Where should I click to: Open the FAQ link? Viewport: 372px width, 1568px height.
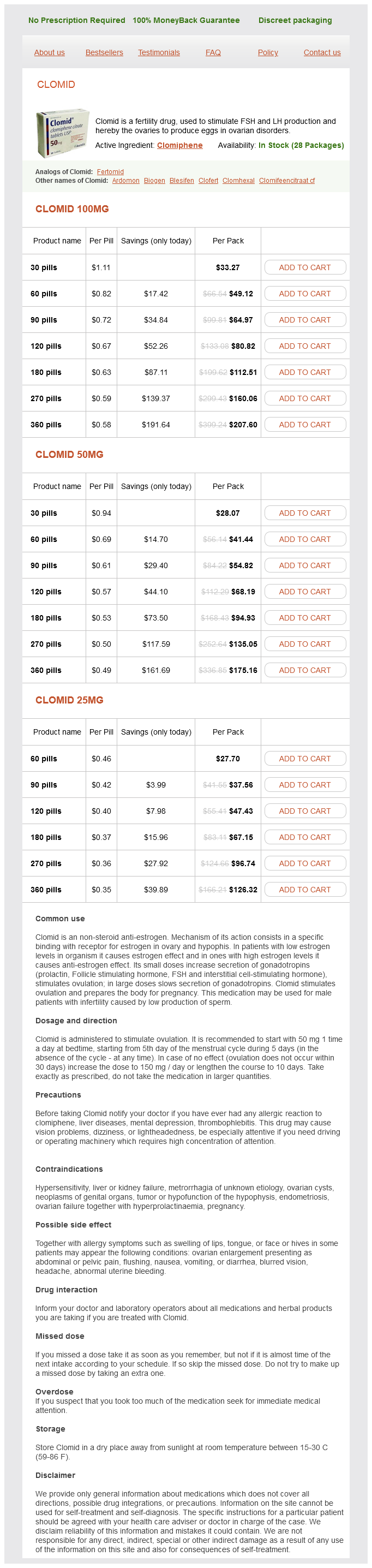coord(213,53)
